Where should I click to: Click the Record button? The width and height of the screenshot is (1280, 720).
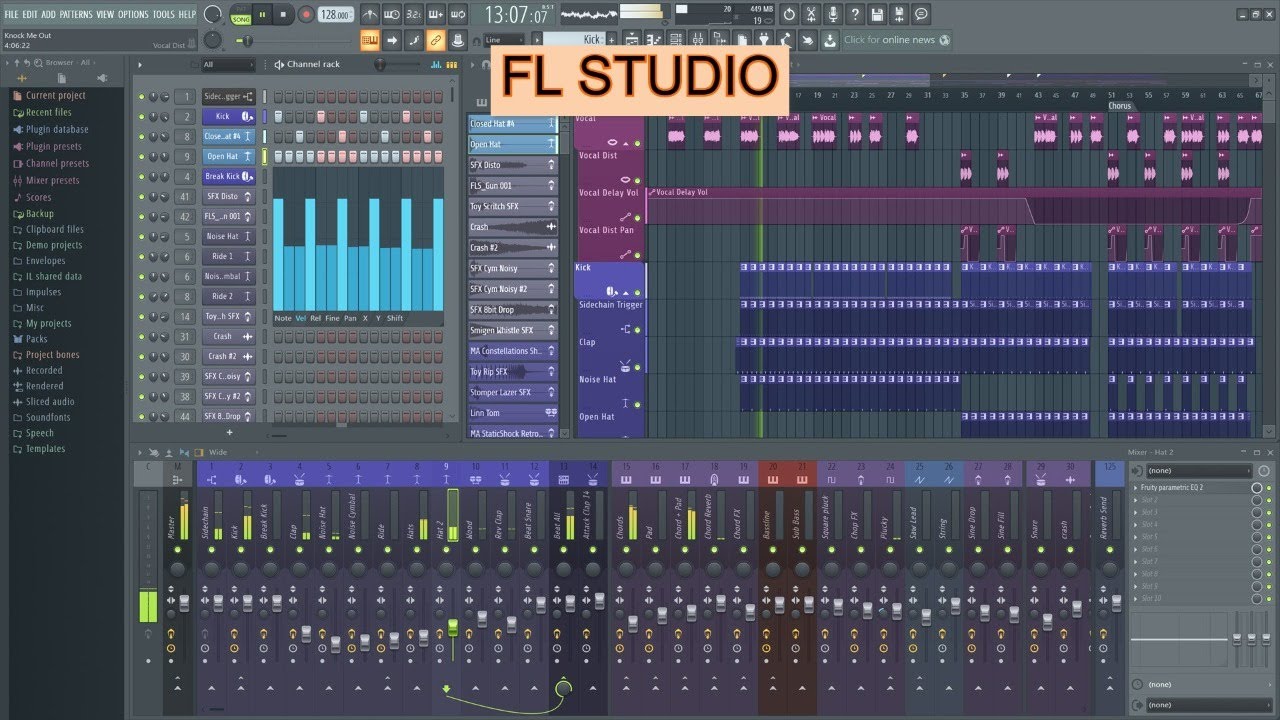coord(306,15)
